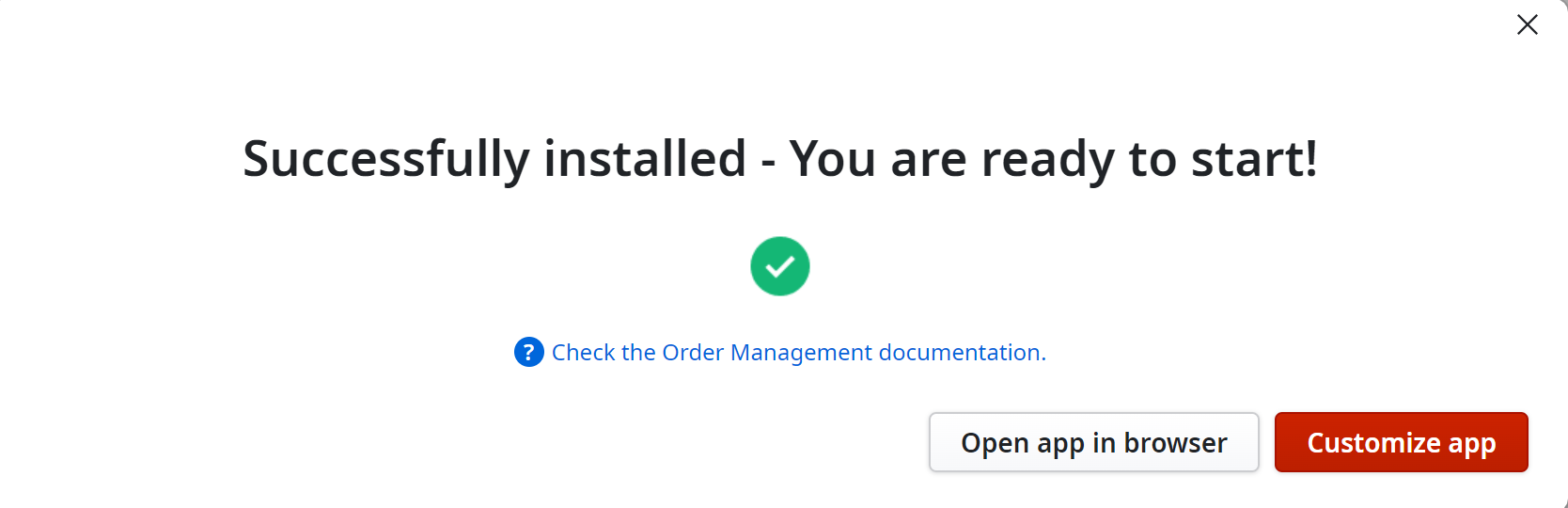Click the question mark icon next to 'Check the'
This screenshot has width=1568, height=508.
(529, 352)
